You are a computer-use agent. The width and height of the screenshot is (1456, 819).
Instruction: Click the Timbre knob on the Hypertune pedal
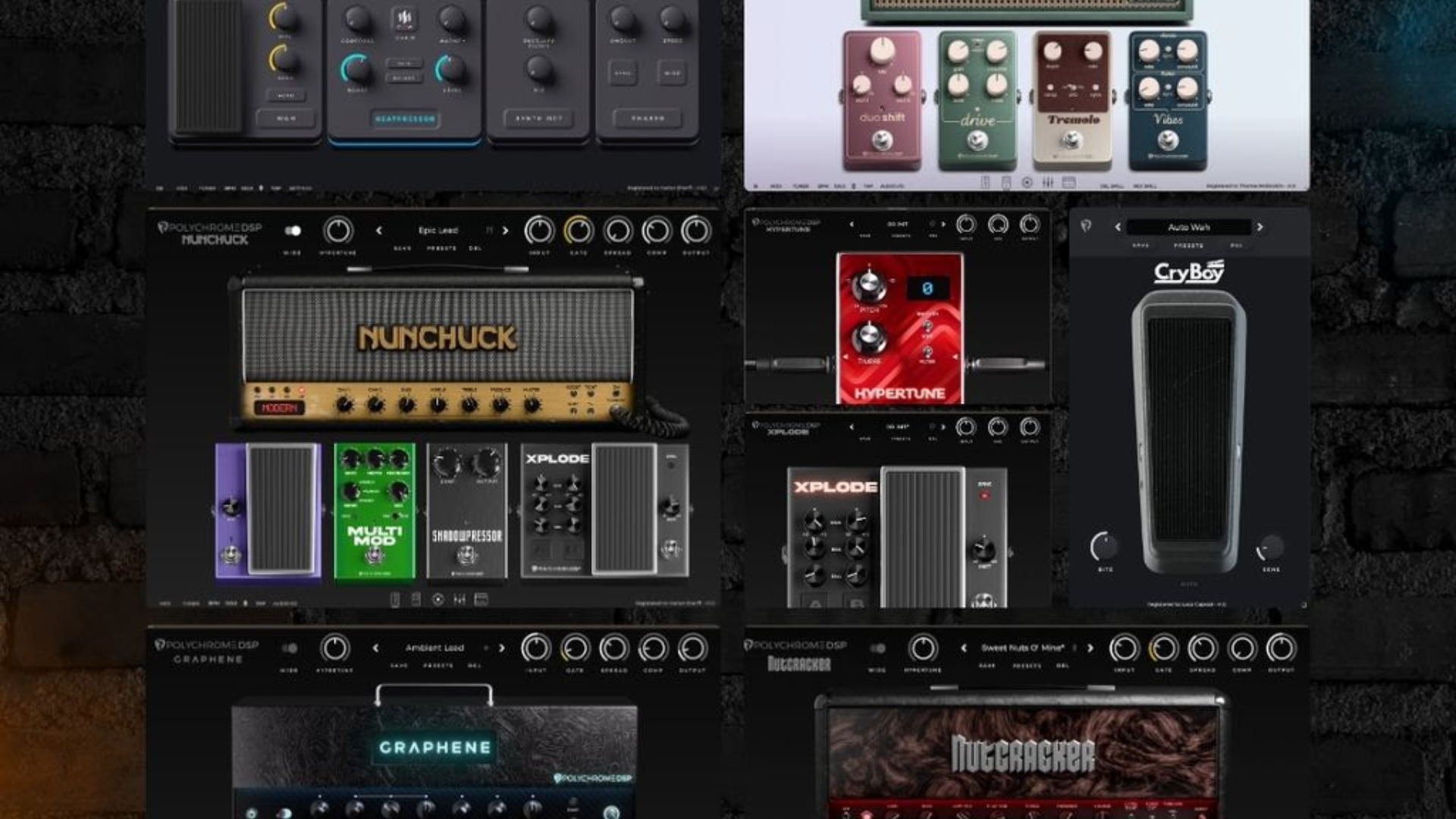[x=868, y=337]
